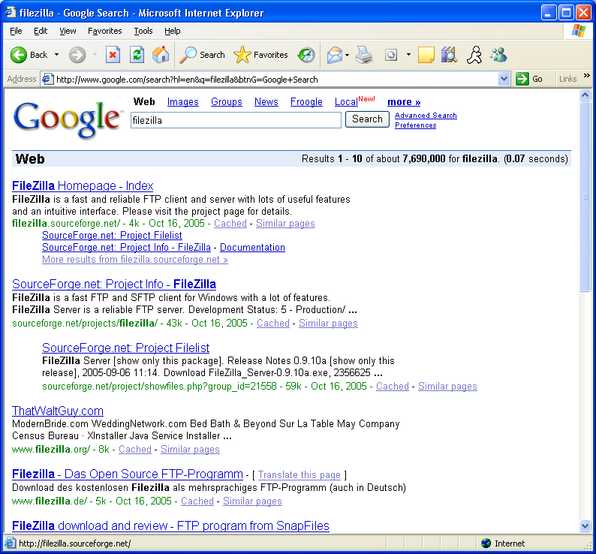Screen dimensions: 596x554
Task: Click into the Google search field
Action: pyautogui.click(x=236, y=120)
